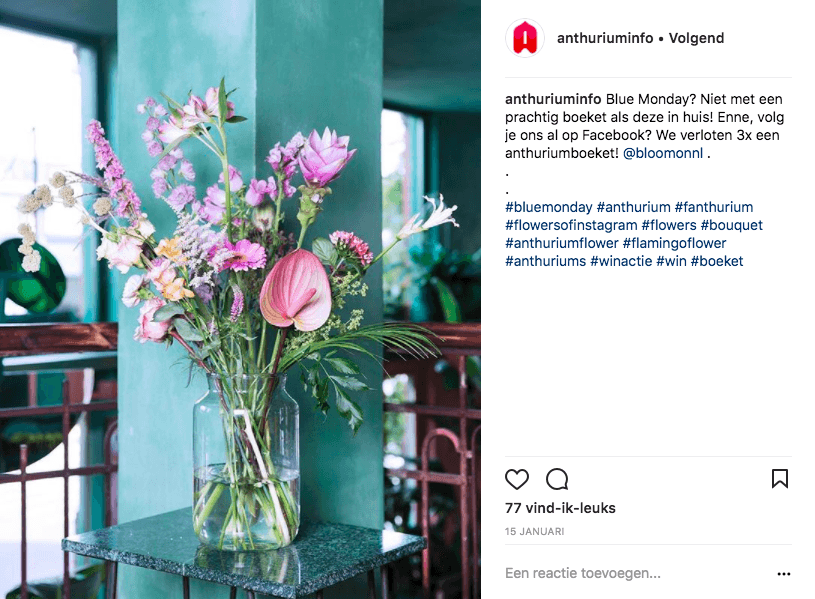The image size is (815, 599).
Task: Open the anthuriuminfo profile avatar
Action: tap(525, 38)
